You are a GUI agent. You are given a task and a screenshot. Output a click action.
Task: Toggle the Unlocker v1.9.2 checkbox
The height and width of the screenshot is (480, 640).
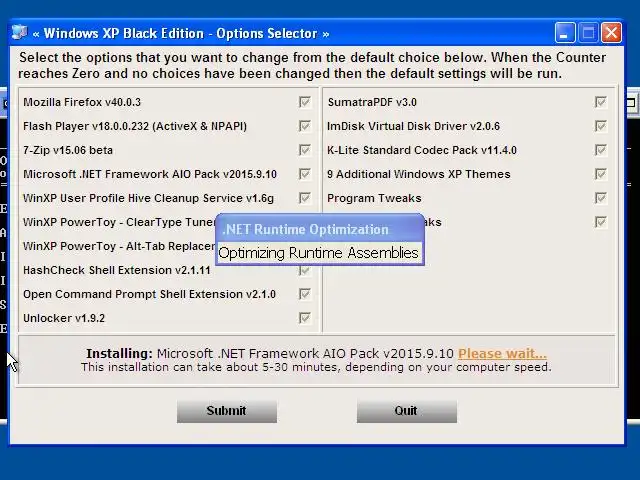(304, 318)
